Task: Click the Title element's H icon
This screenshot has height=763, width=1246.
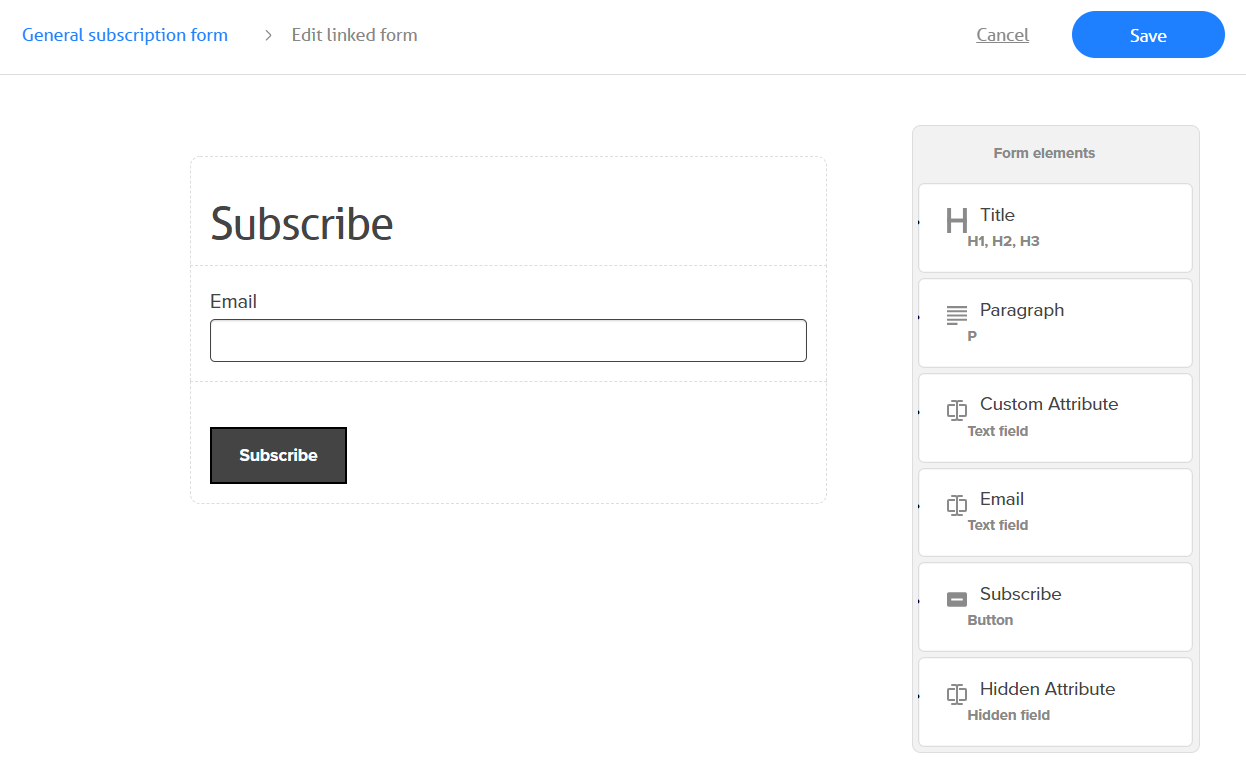Action: [957, 220]
